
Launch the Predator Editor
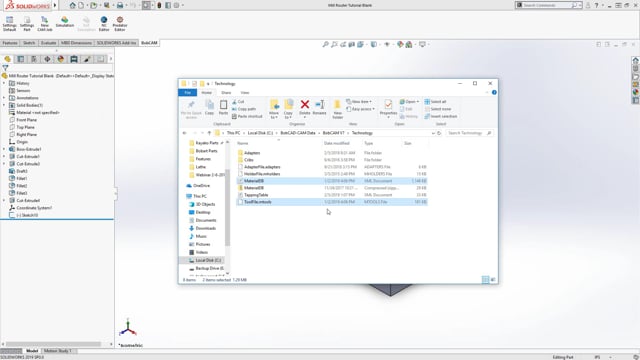(120, 24)
